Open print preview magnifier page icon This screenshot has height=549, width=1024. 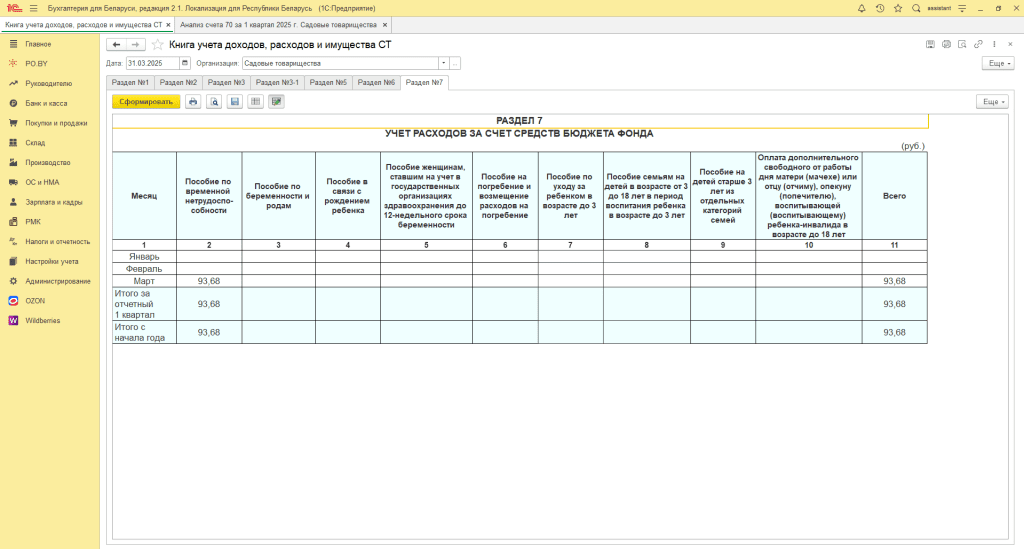pos(214,102)
